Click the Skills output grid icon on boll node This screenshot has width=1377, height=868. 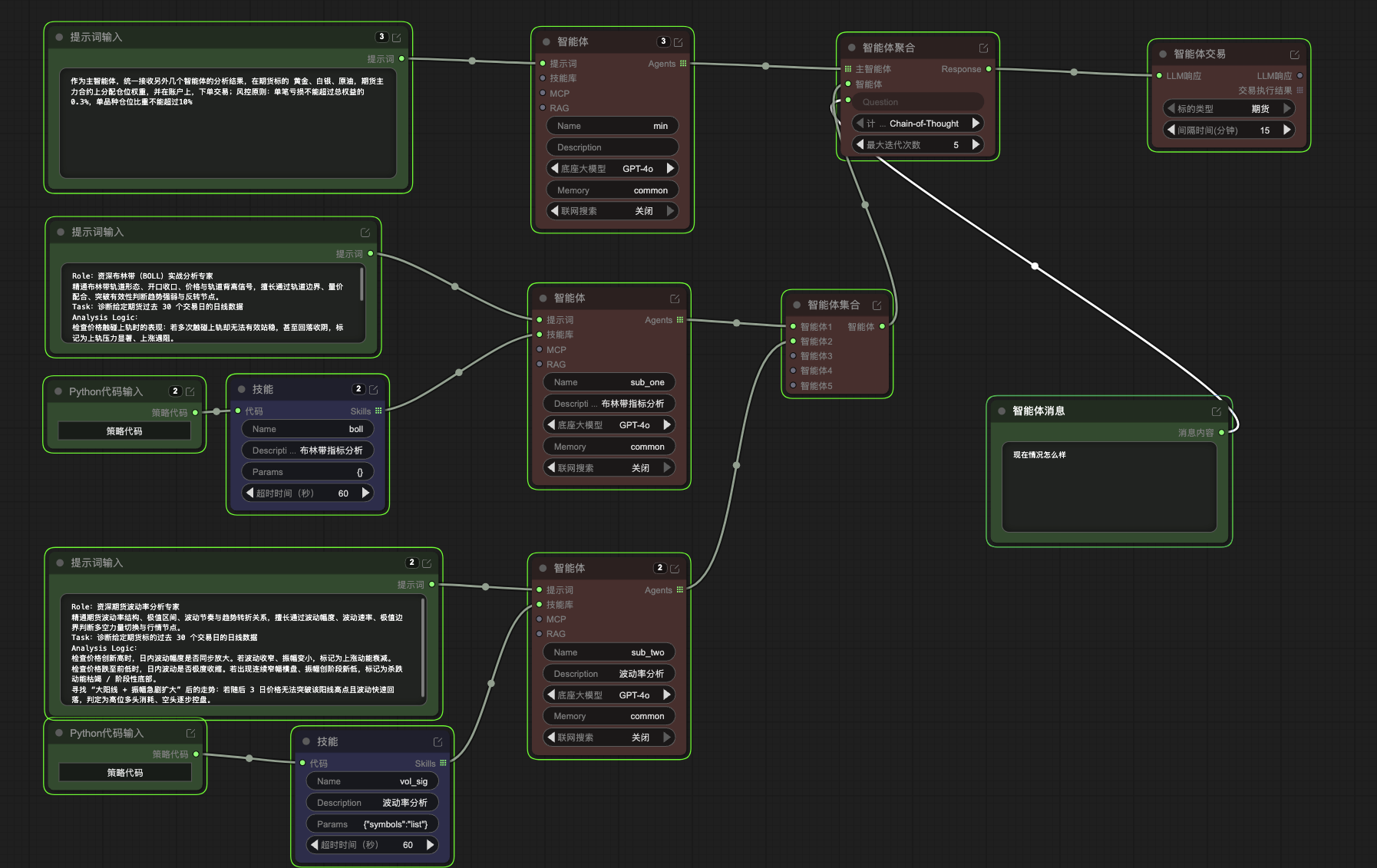378,411
